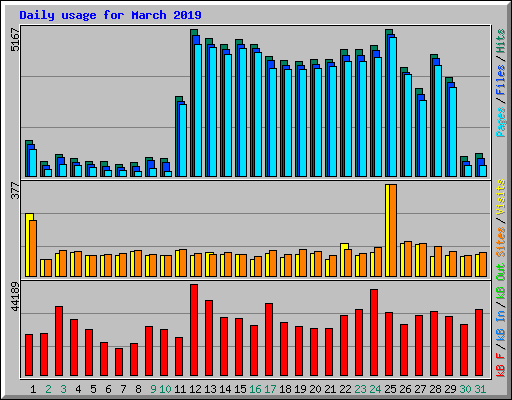Click day 23 on the x-axis

(360, 389)
